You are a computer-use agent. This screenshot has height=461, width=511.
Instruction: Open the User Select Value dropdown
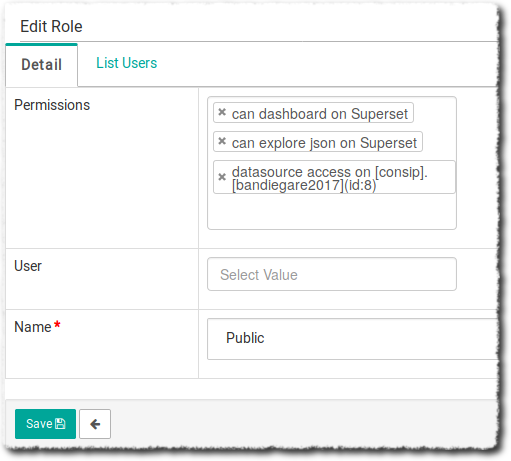pyautogui.click(x=332, y=274)
